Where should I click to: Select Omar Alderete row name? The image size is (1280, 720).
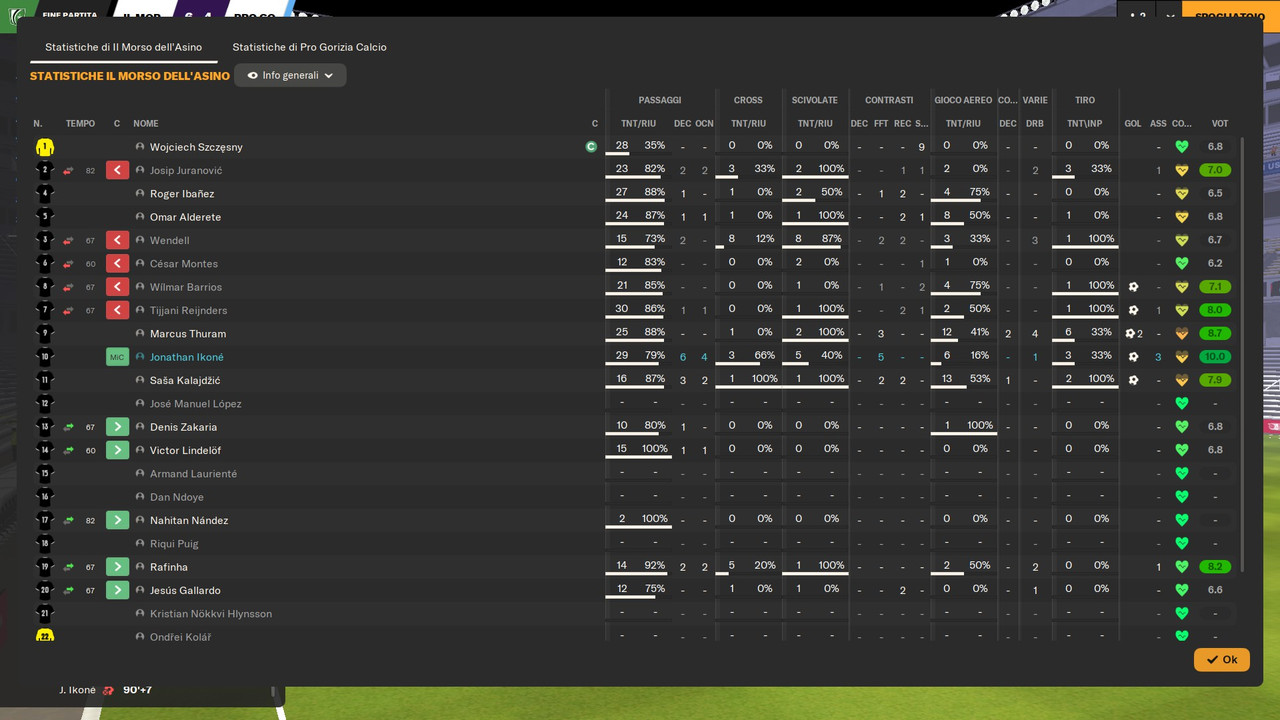coord(185,217)
